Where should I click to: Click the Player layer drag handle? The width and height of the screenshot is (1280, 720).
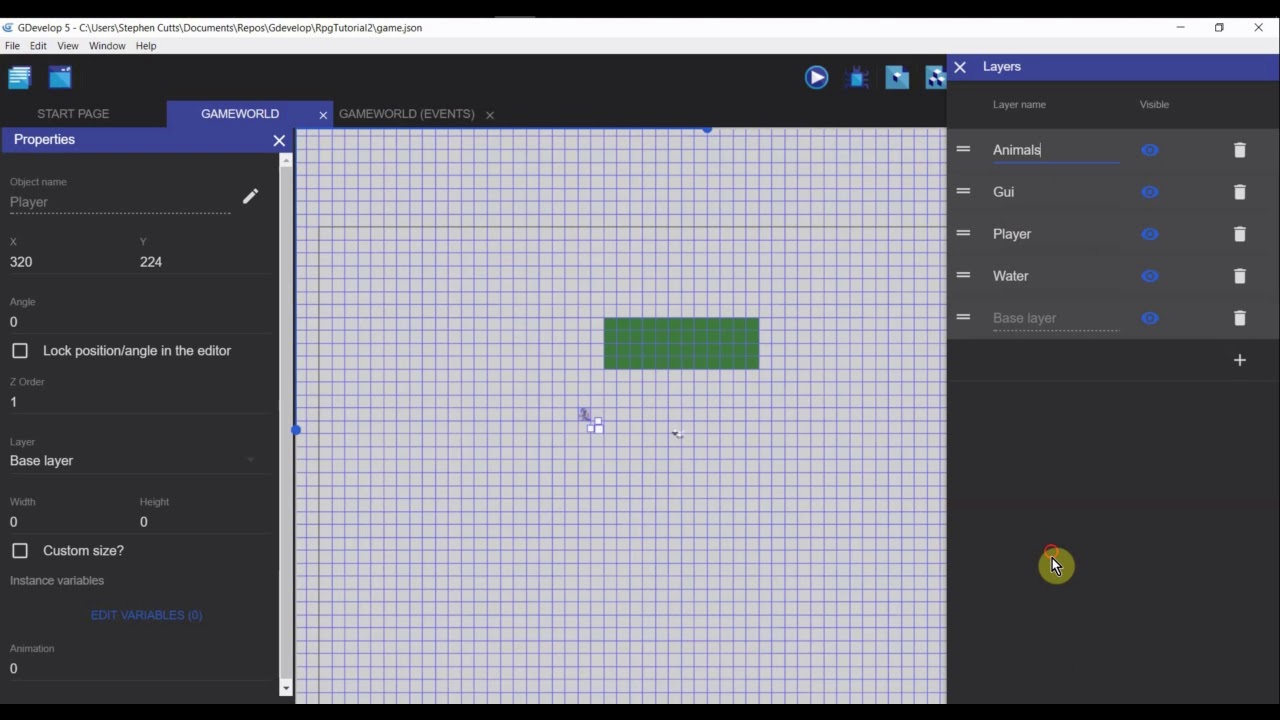click(x=963, y=233)
